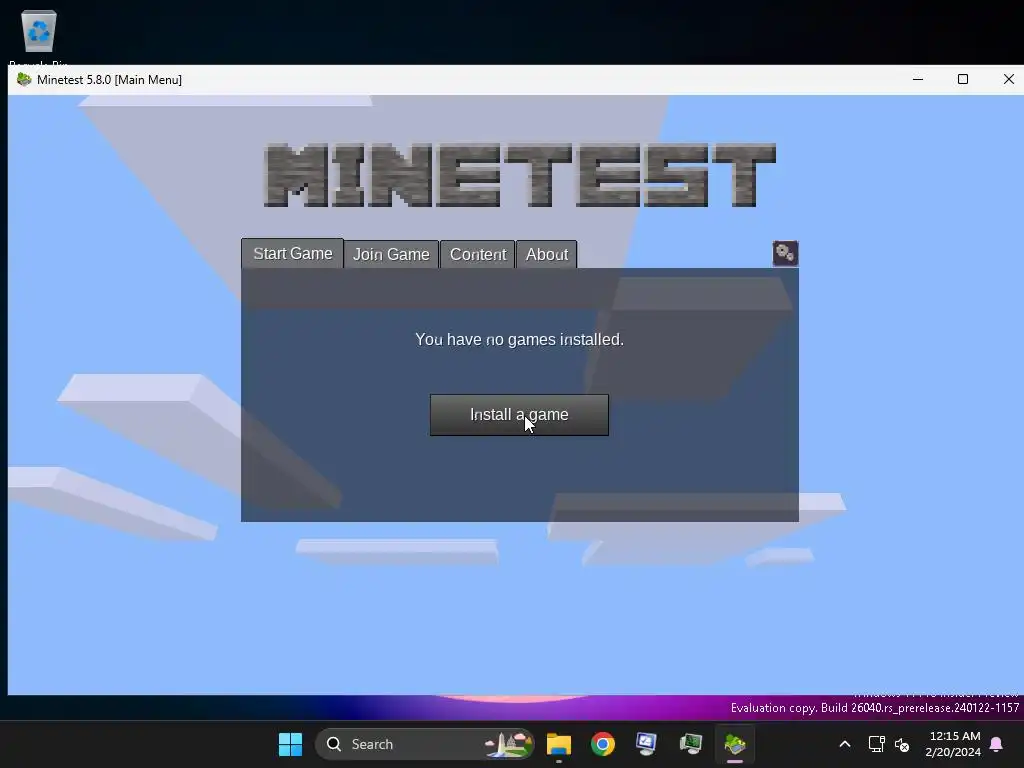Click the Minetest title bar app icon
The image size is (1024, 768).
click(24, 80)
